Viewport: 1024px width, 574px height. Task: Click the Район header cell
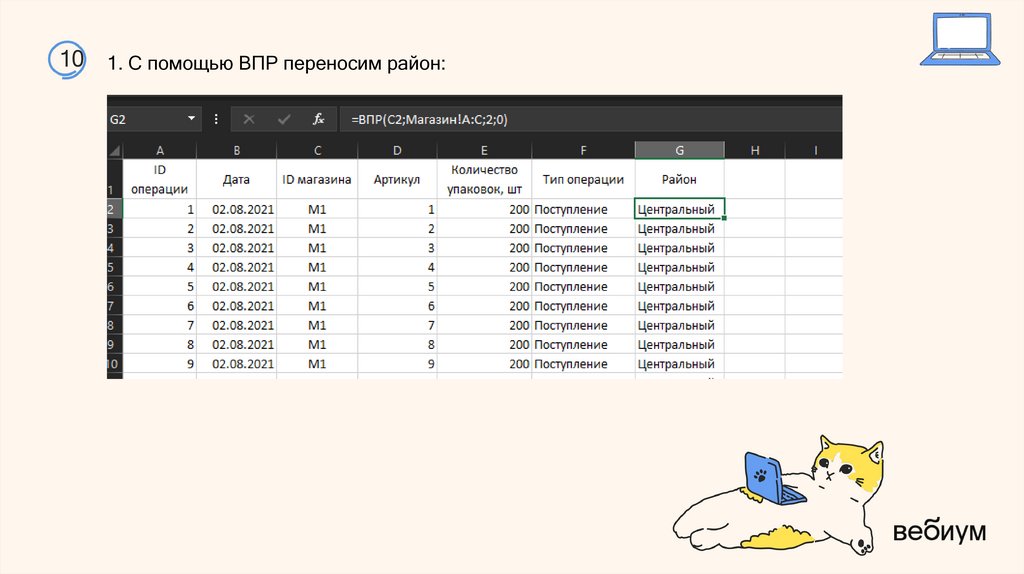pyautogui.click(x=679, y=180)
